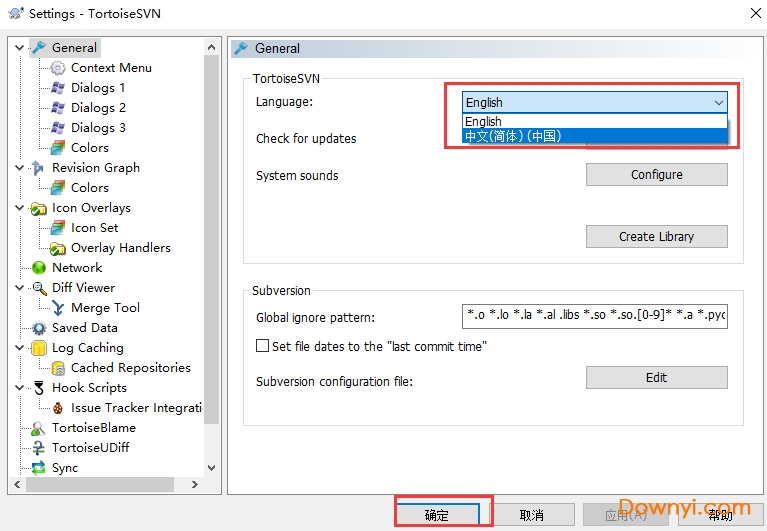Enable set file dates to last commit time
Image resolution: width=767 pixels, height=531 pixels.
(262, 346)
